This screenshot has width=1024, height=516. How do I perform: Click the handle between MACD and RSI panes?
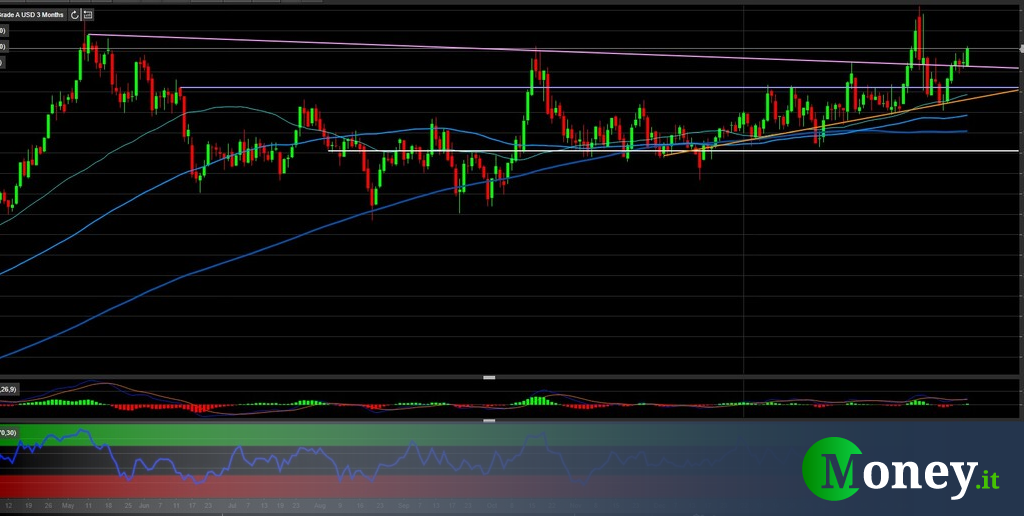pos(489,421)
